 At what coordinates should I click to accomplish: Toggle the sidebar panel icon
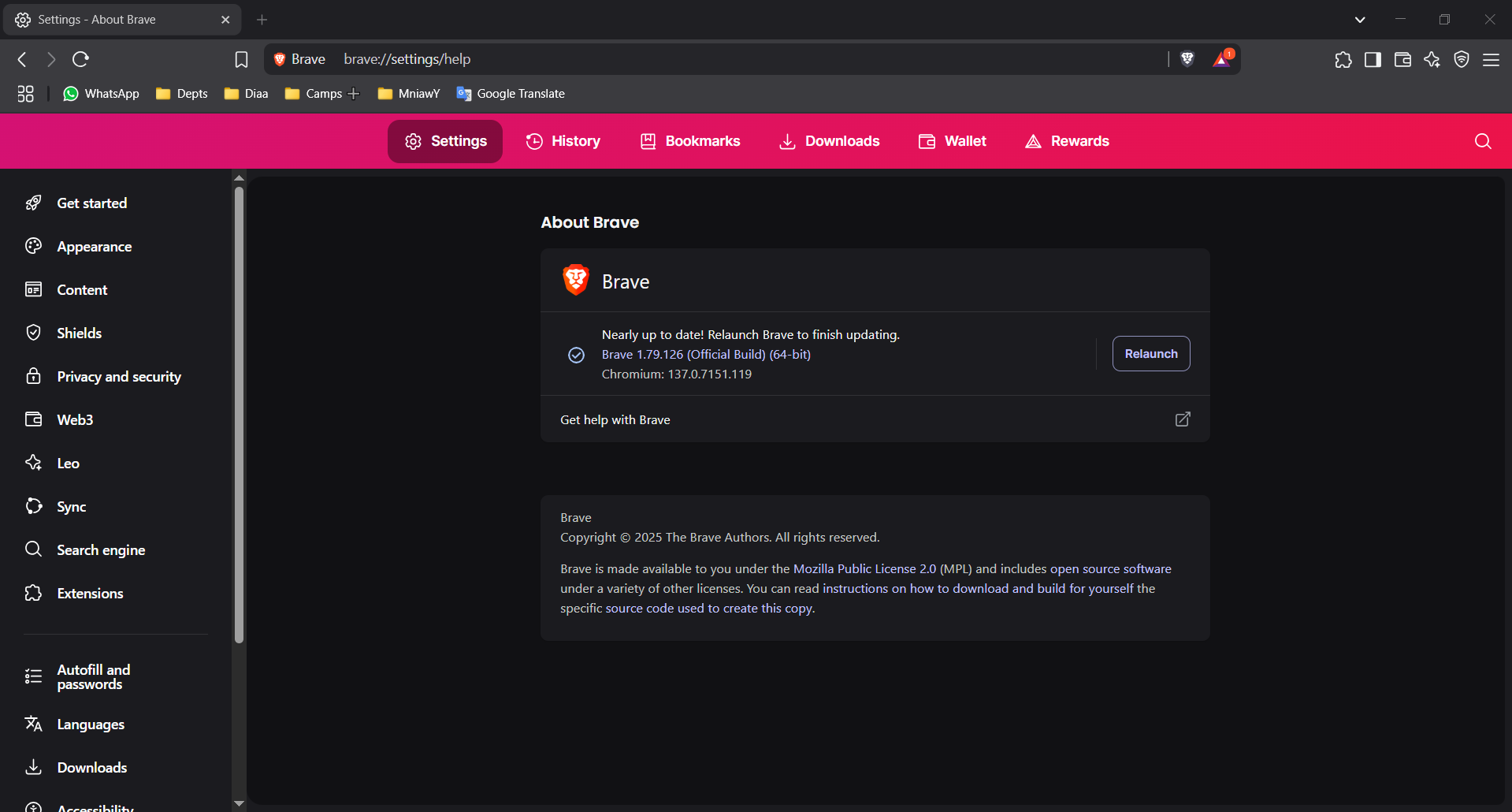(x=1373, y=59)
